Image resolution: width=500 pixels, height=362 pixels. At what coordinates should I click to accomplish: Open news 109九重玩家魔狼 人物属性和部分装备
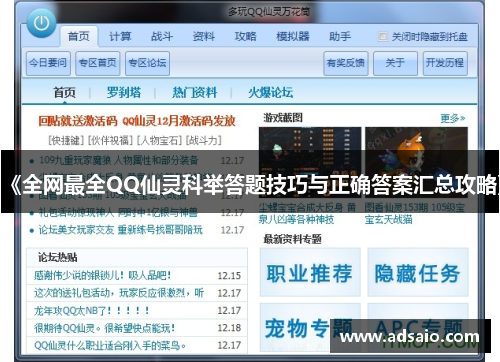click(119, 160)
